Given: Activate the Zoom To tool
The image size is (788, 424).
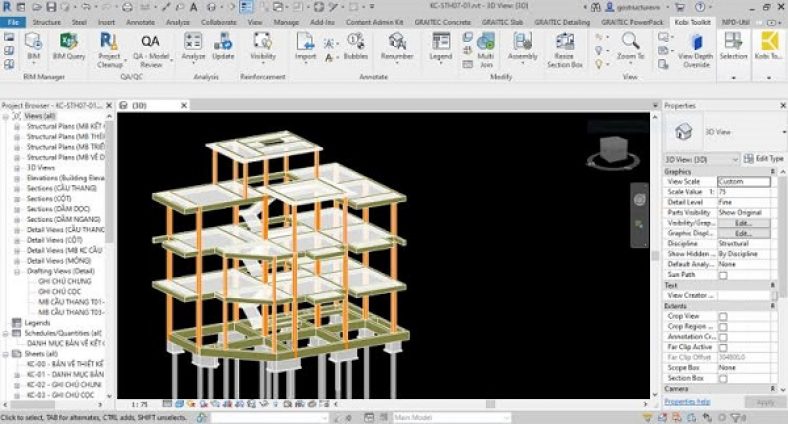Looking at the screenshot, I should [x=630, y=46].
